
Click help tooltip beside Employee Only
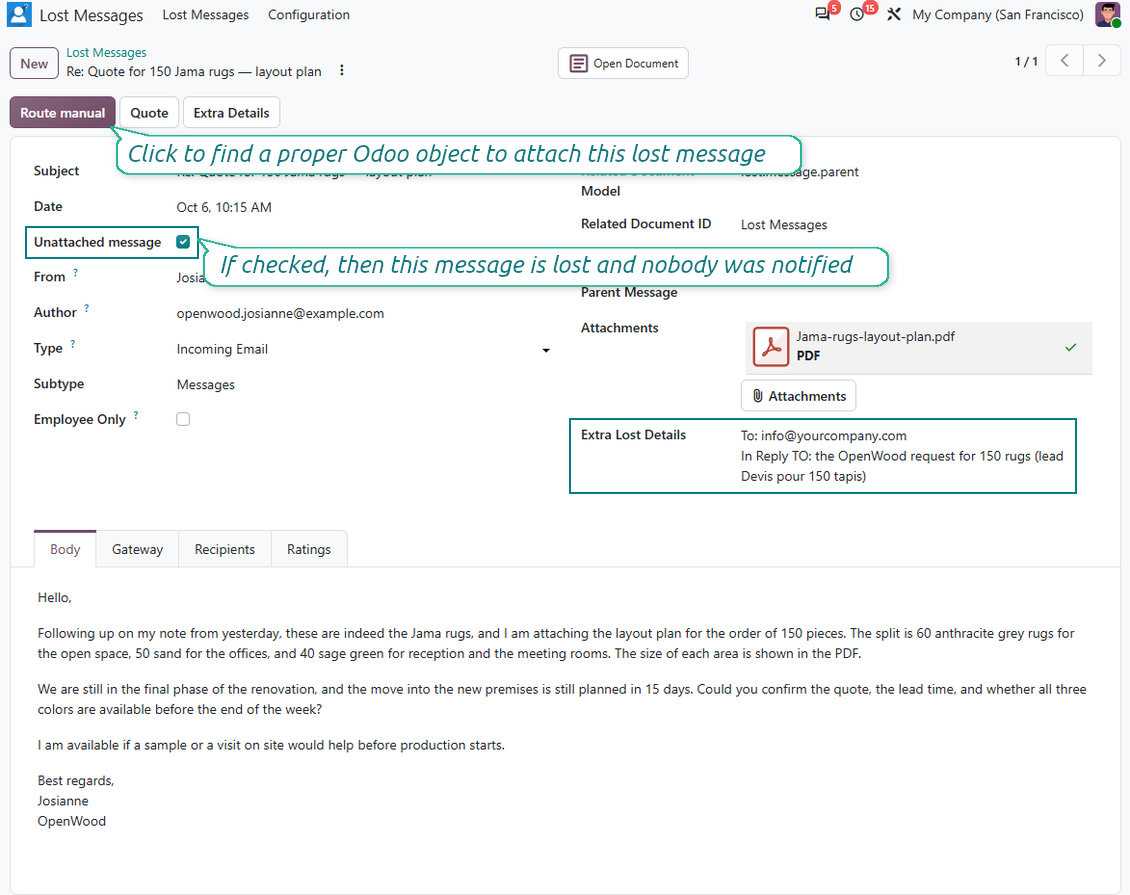pos(135,415)
